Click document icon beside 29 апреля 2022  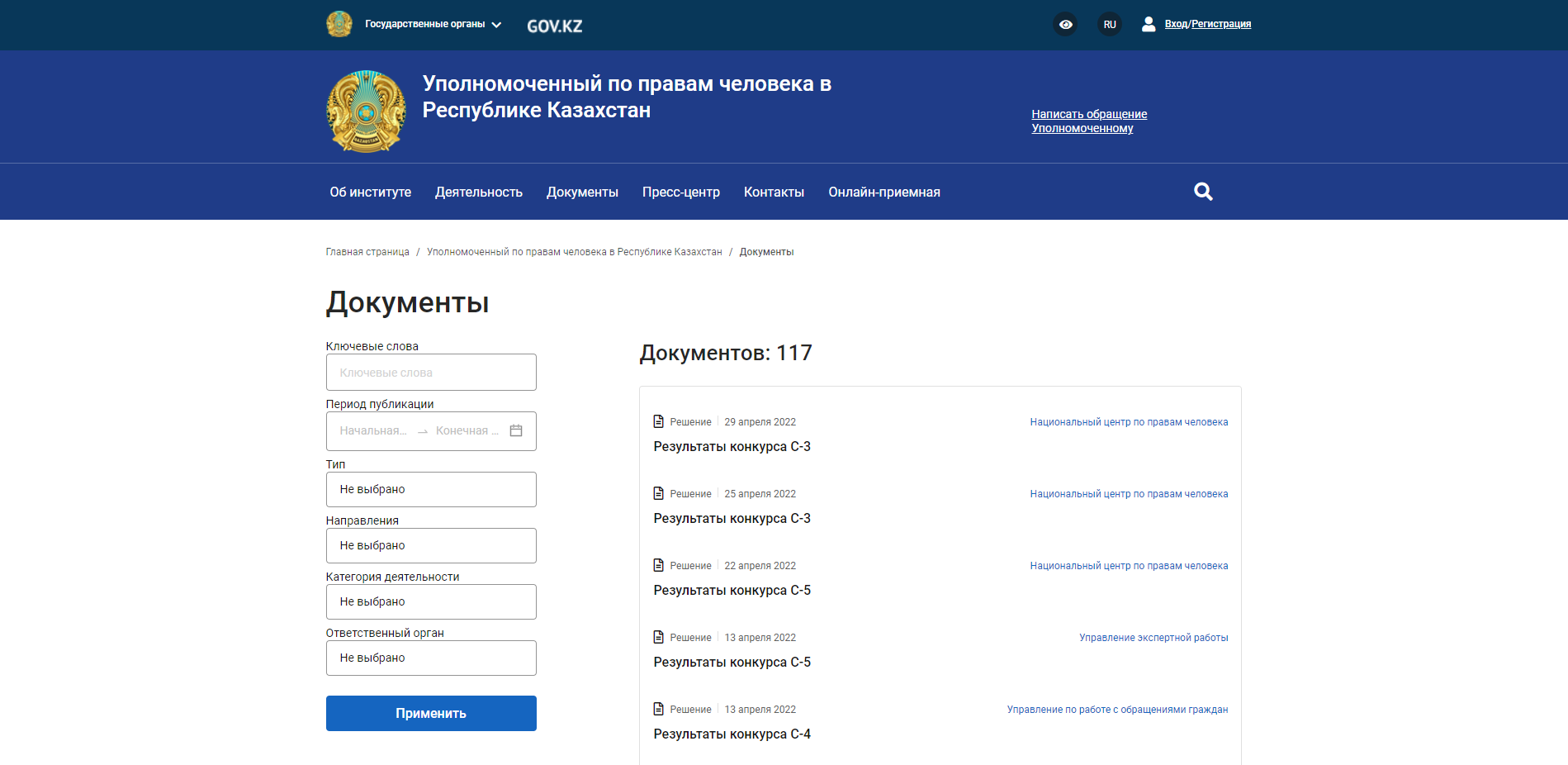[659, 421]
